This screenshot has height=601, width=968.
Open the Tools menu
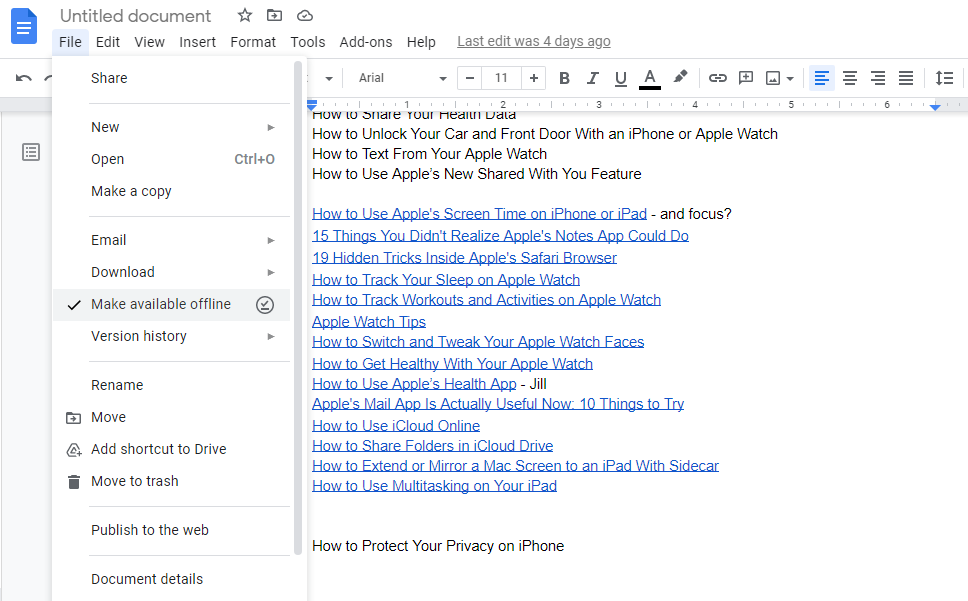pos(307,42)
